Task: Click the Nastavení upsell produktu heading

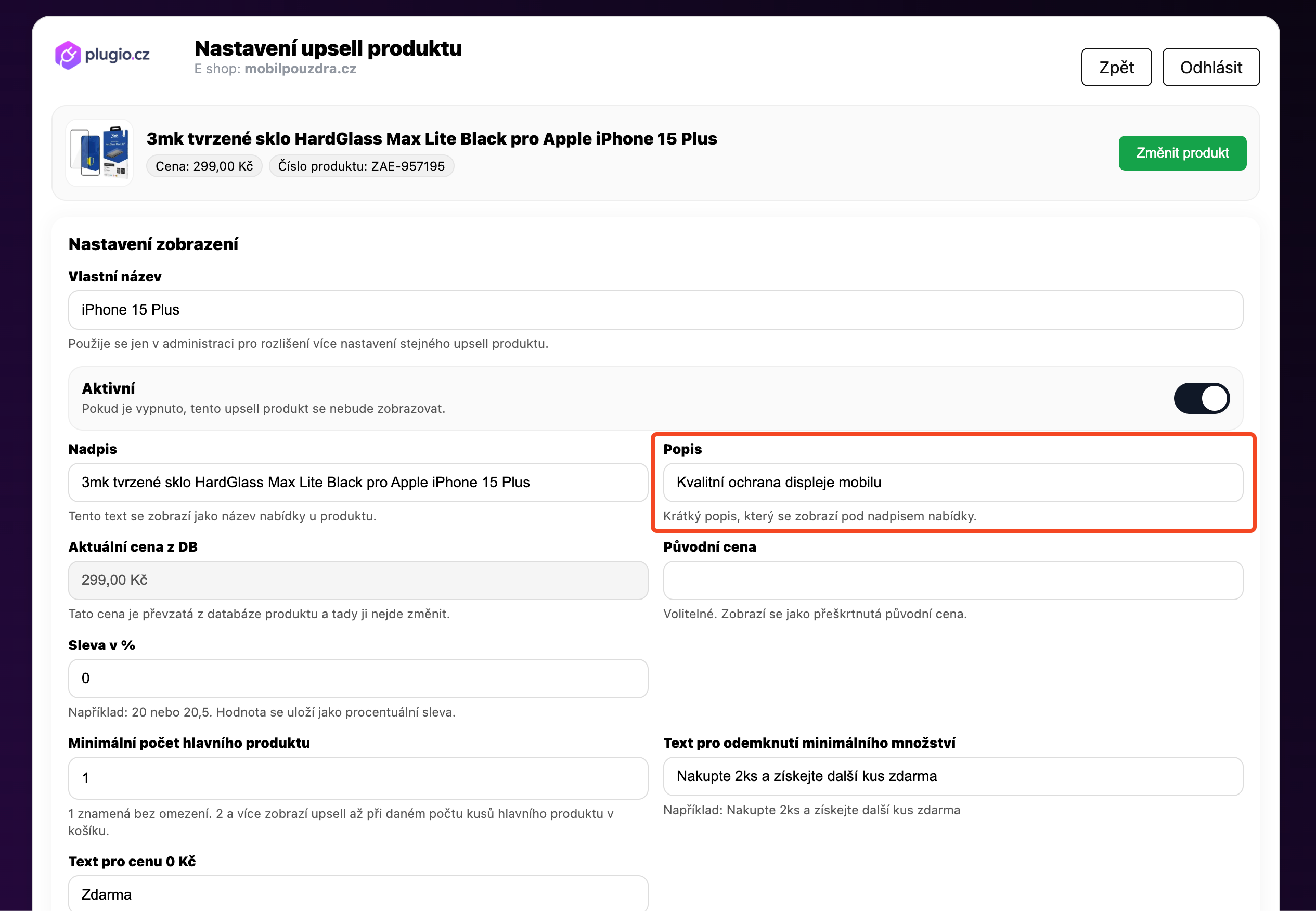Action: 328,48
